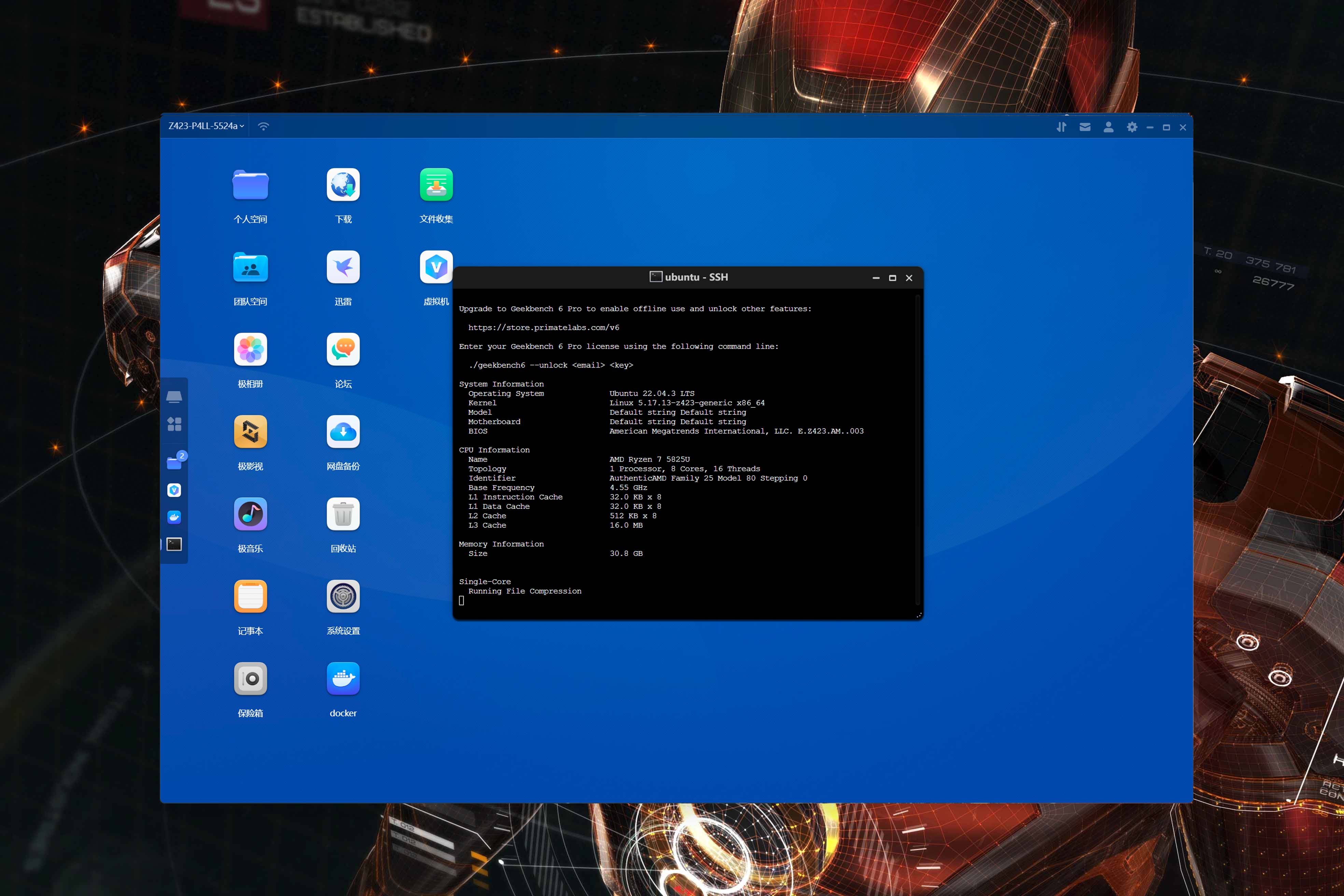The height and width of the screenshot is (896, 1344).
Task: Open the folder with badge 2 in side dock
Action: [x=174, y=462]
